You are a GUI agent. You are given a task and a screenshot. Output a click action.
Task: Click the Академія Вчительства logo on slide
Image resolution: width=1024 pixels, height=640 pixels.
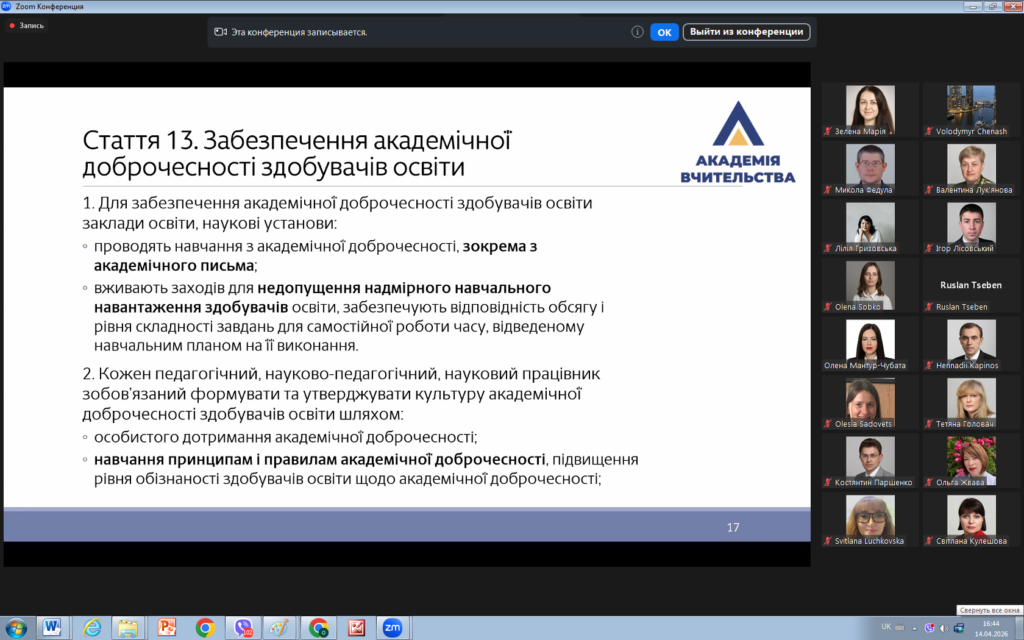[x=737, y=143]
